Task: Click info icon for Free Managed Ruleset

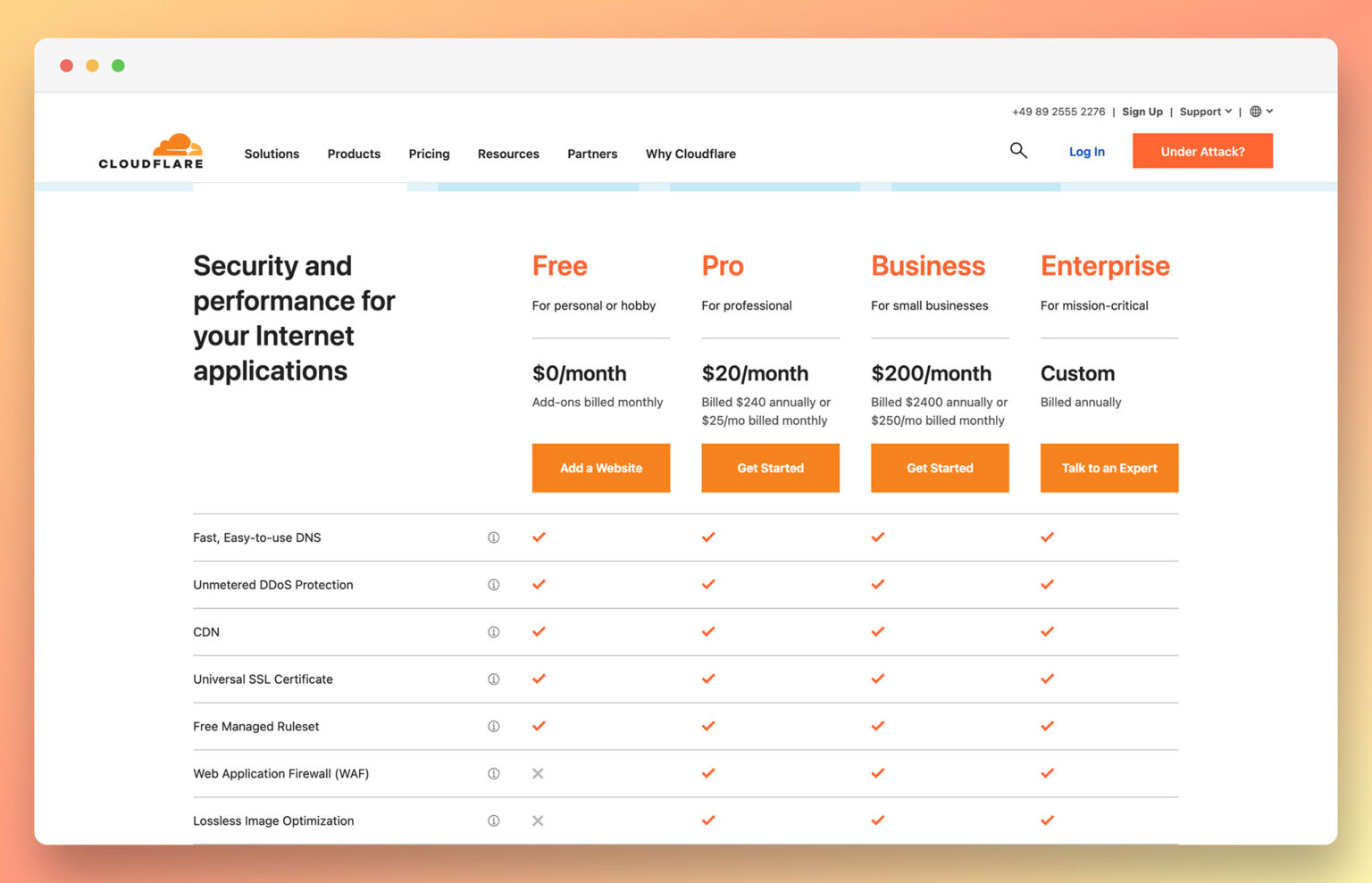Action: [x=493, y=727]
